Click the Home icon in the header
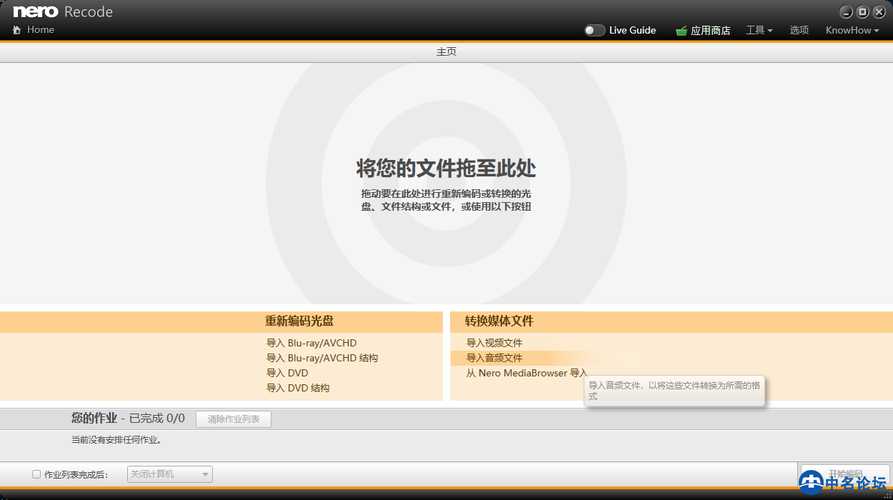Image resolution: width=893 pixels, height=500 pixels. pos(17,30)
